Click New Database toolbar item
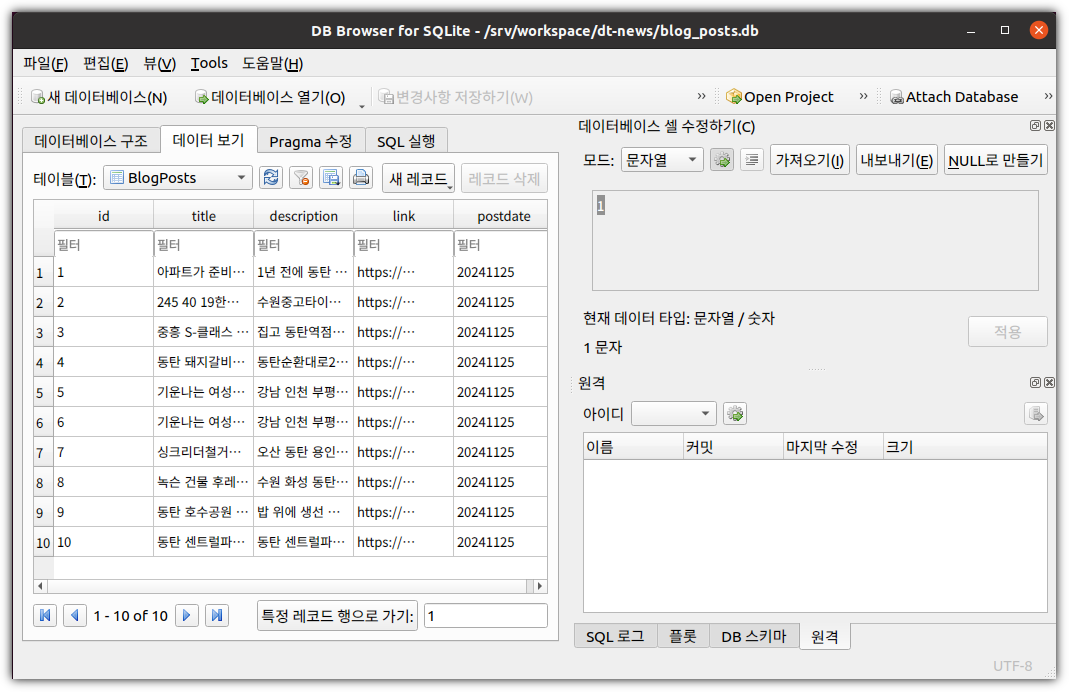 click(100, 97)
